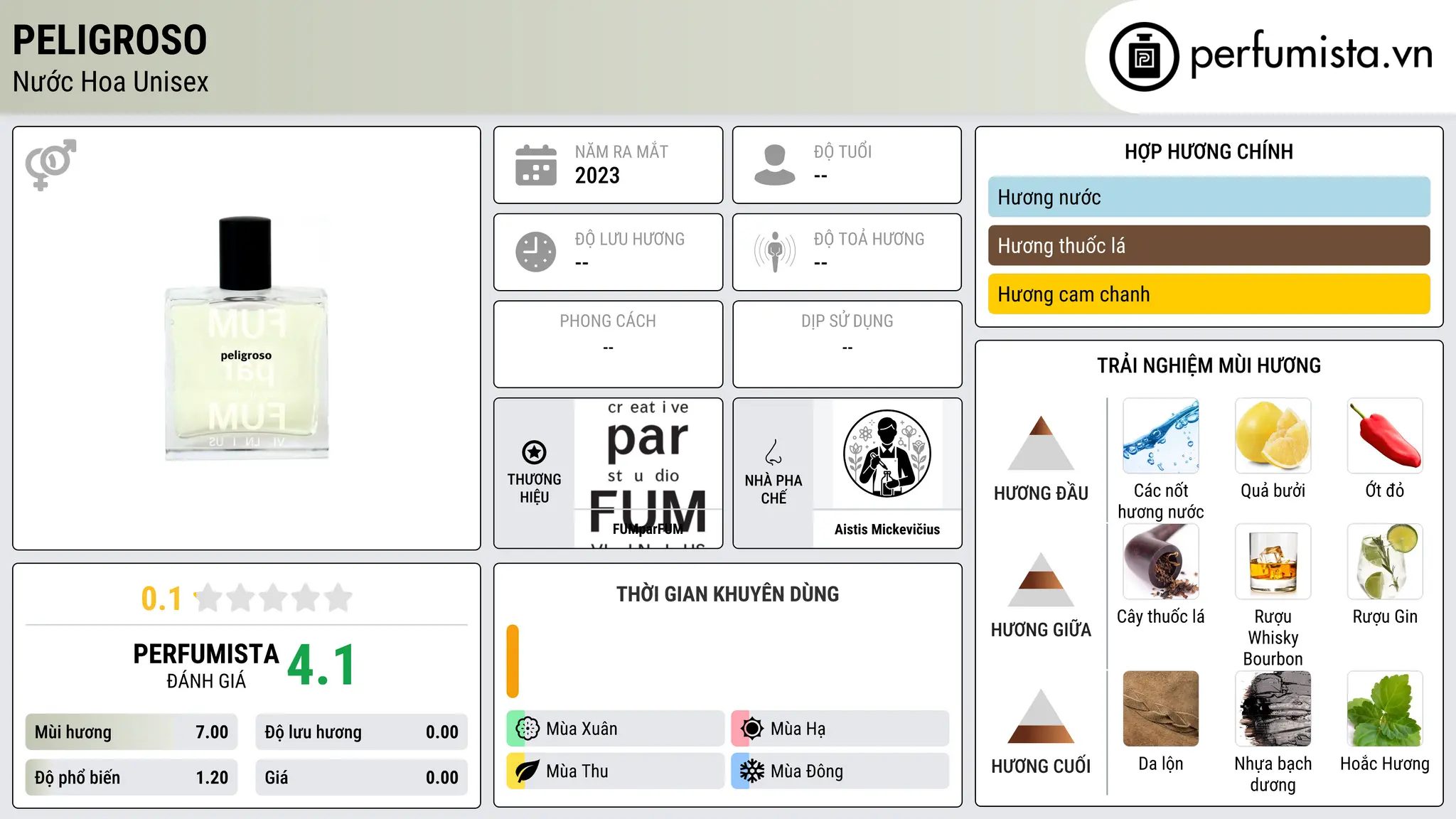1456x819 pixels.
Task: Click the Da lộn note caption
Action: (x=1161, y=764)
